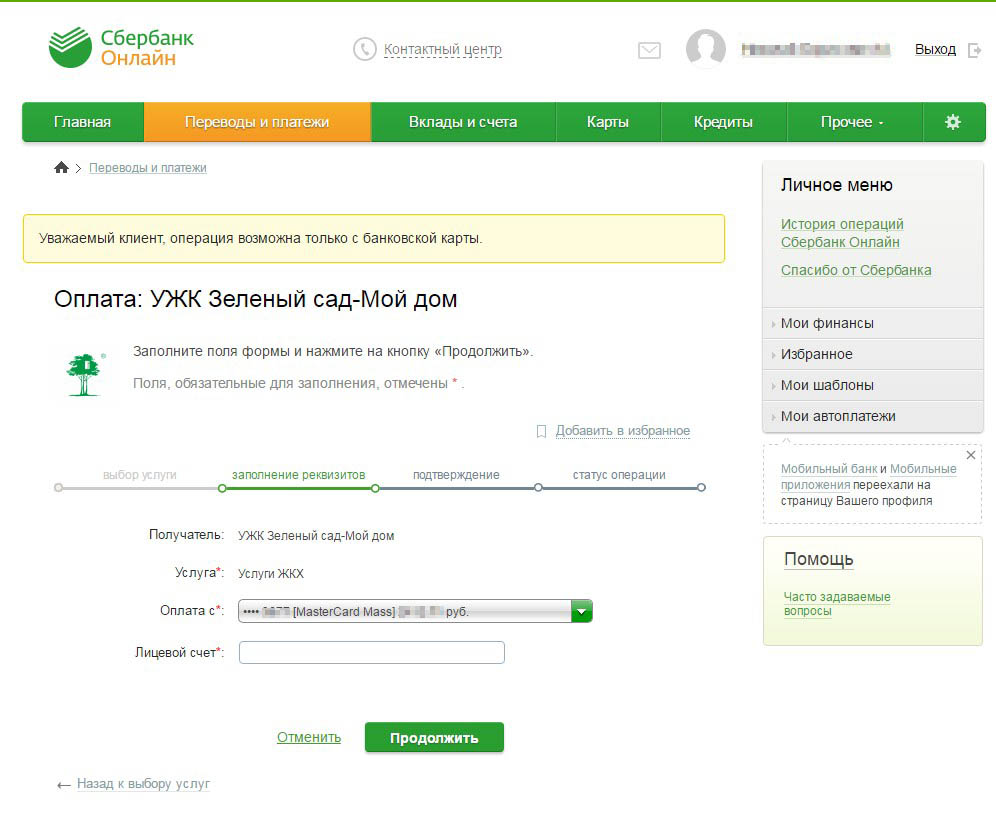Screen dimensions: 996x817
Task: Click the заполнение реквизитов step label
Action: [x=299, y=475]
